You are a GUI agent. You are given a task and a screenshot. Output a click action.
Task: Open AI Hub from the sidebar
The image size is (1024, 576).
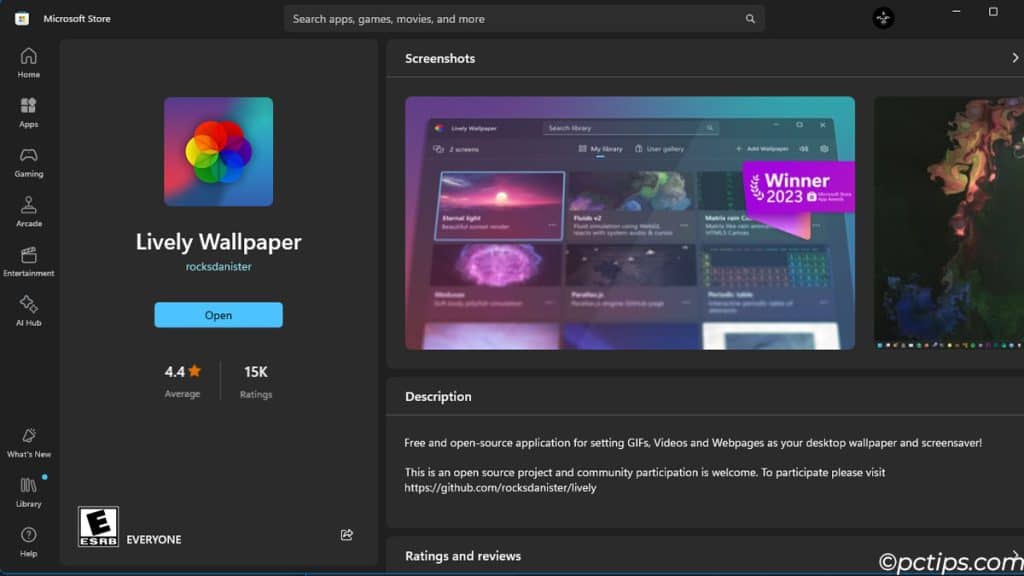(28, 312)
